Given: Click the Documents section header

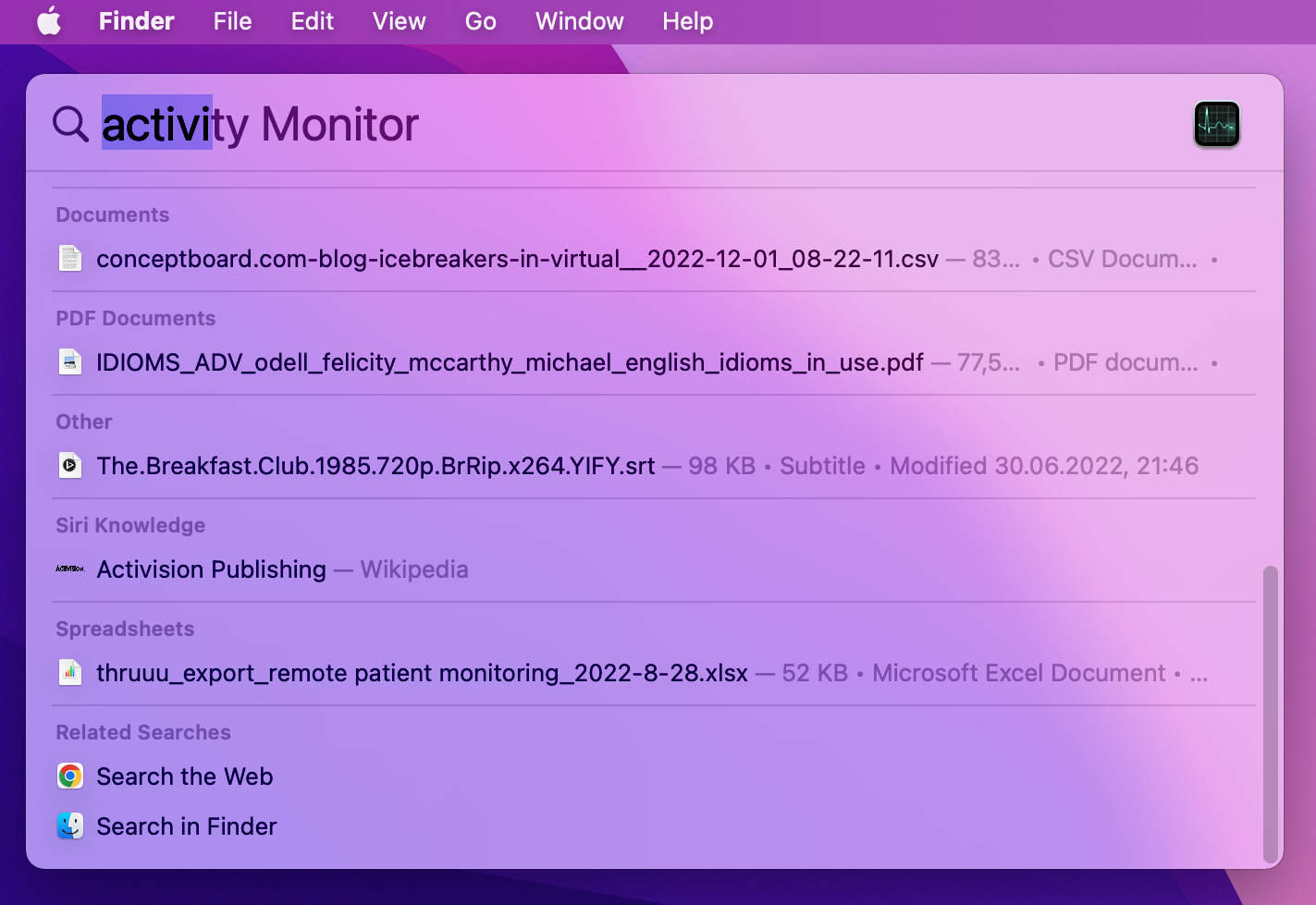Looking at the screenshot, I should tap(113, 214).
